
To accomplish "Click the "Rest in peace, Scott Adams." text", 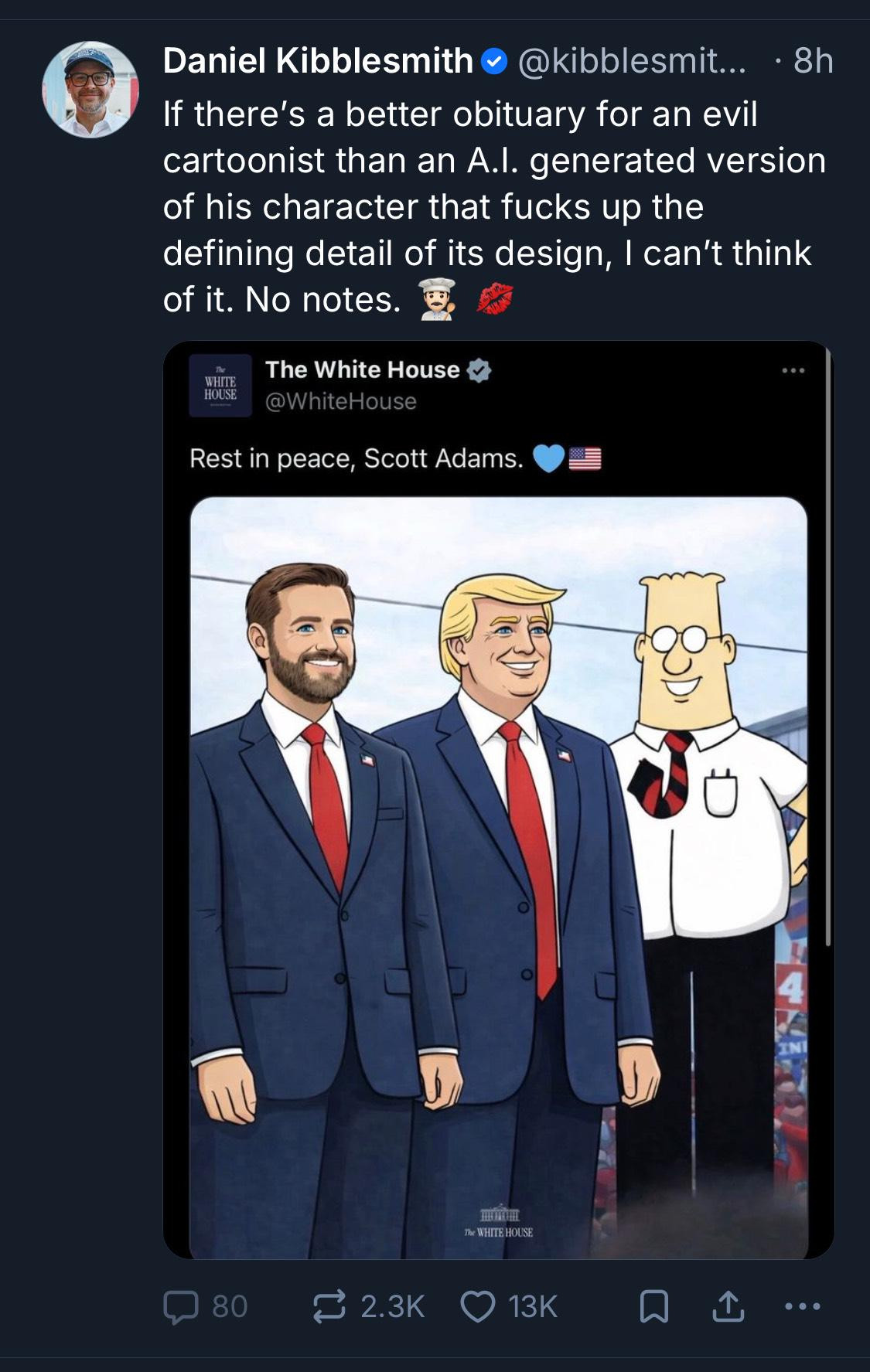I will tap(356, 458).
